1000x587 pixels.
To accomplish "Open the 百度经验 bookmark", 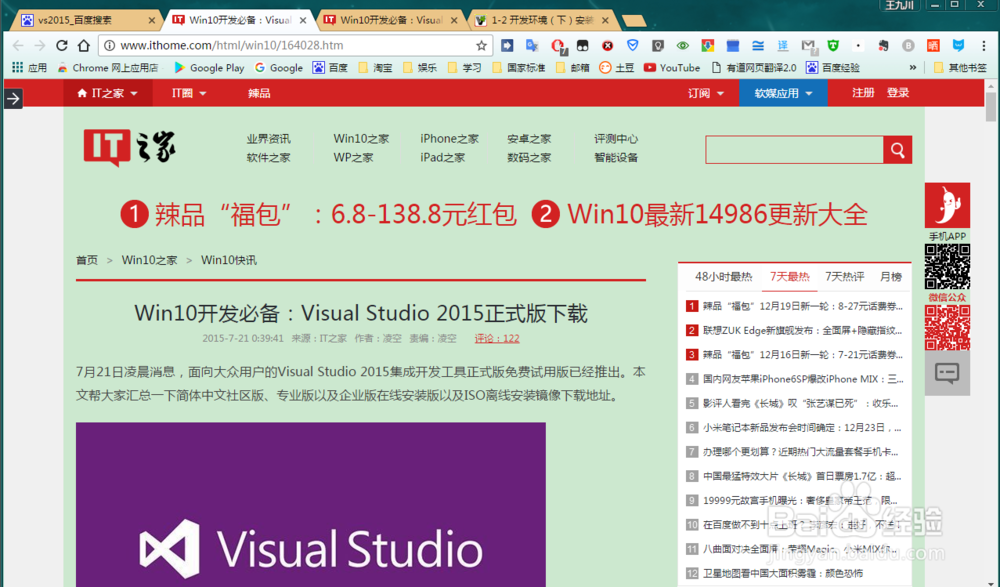I will point(832,68).
